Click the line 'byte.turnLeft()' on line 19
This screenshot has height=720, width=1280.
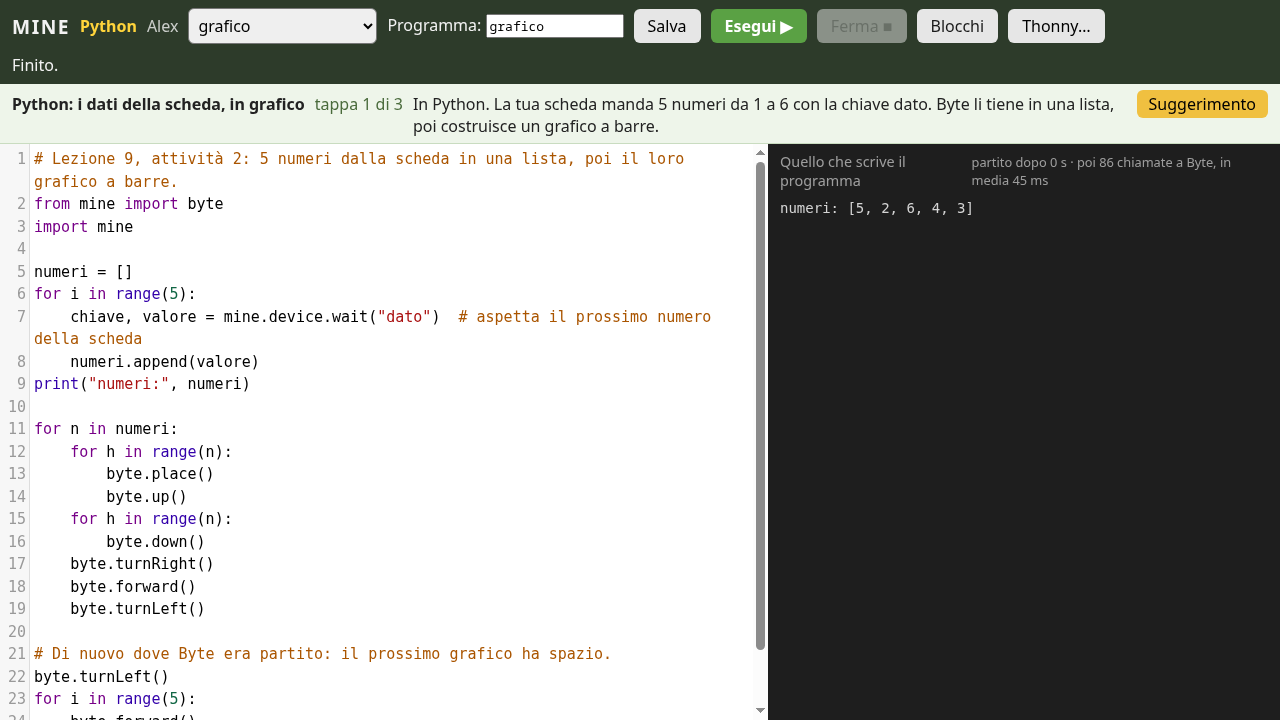point(138,609)
